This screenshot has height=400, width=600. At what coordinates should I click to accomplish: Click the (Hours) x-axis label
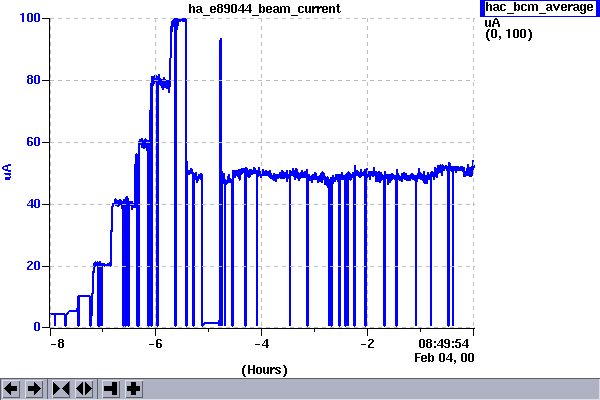[x=264, y=370]
